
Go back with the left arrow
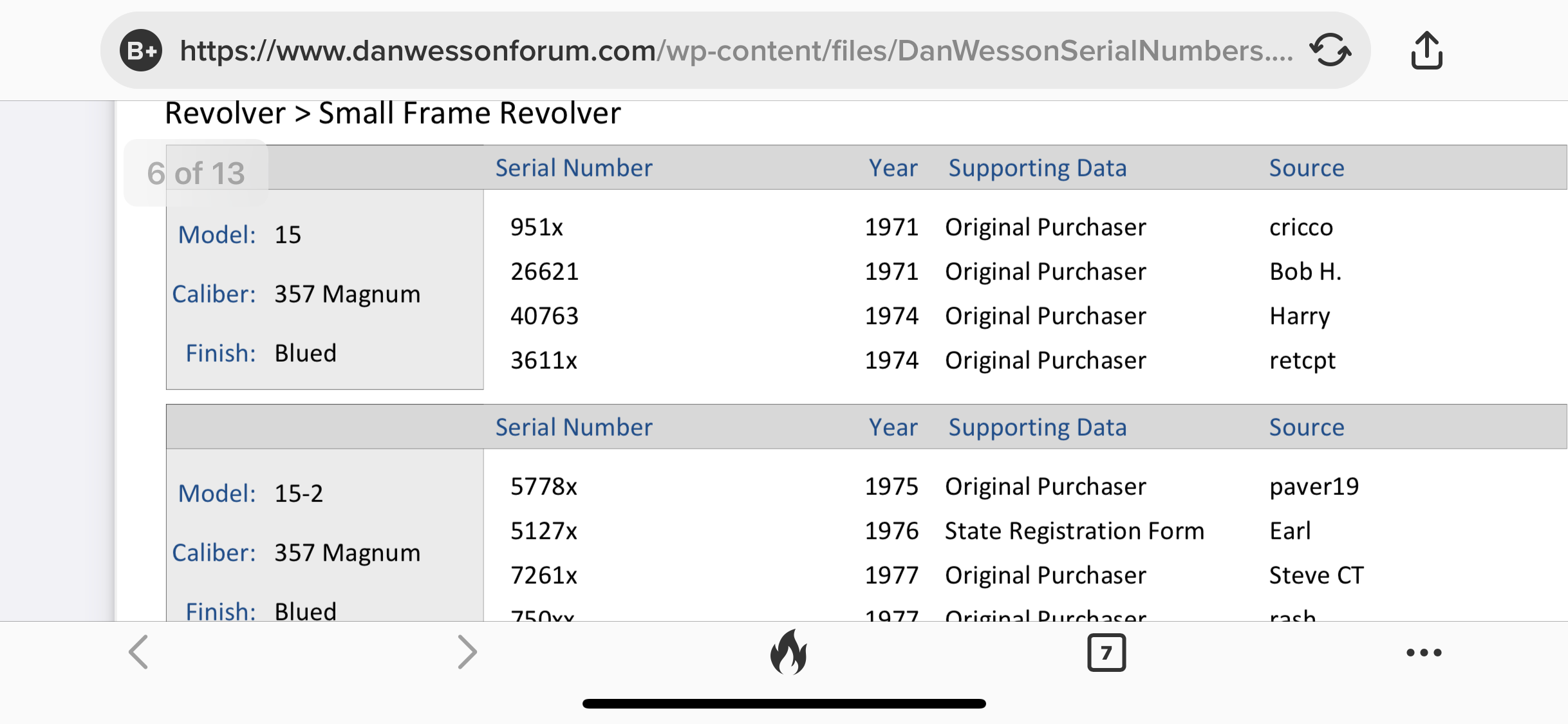point(139,652)
